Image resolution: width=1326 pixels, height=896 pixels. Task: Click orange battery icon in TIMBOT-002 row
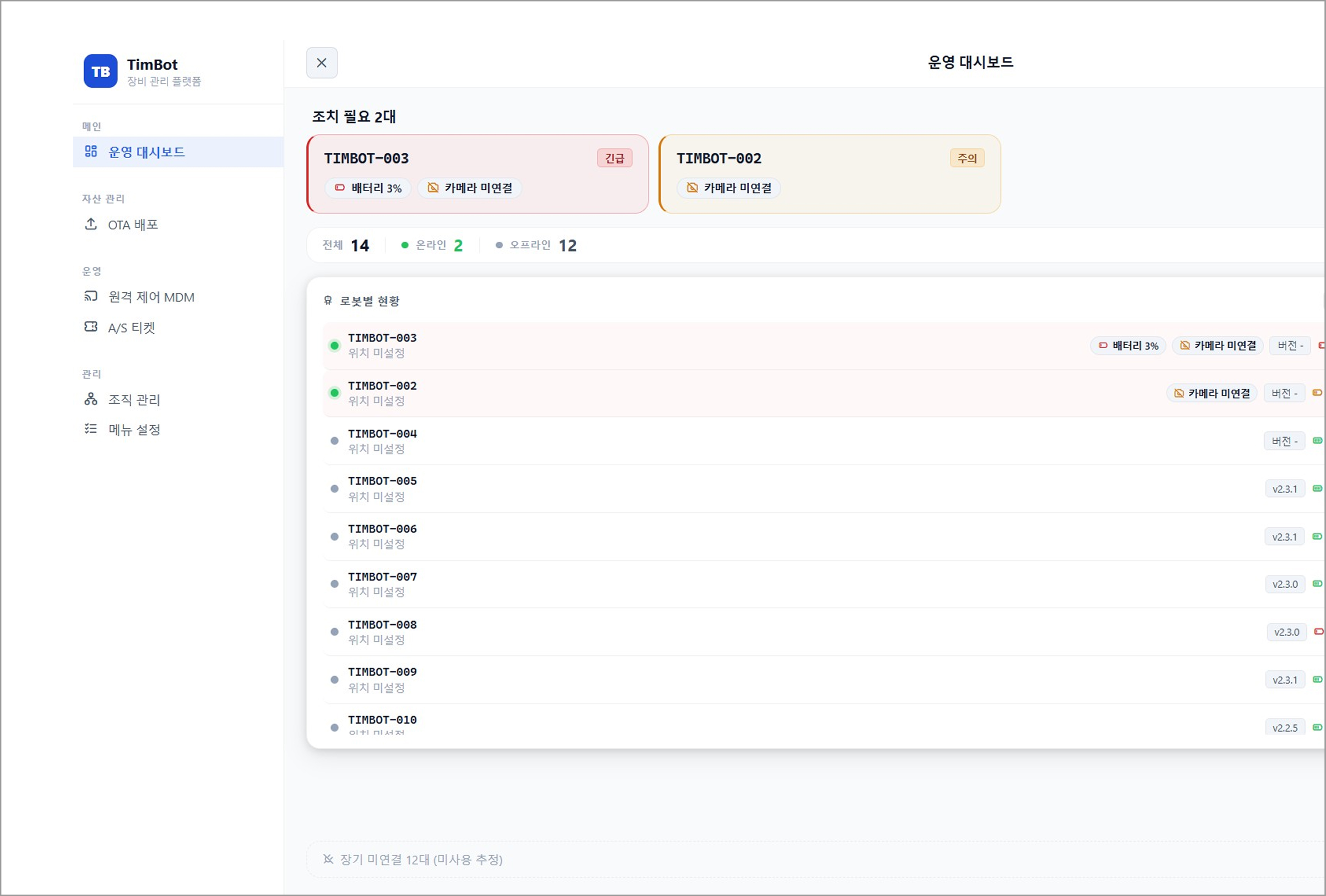pos(1317,393)
